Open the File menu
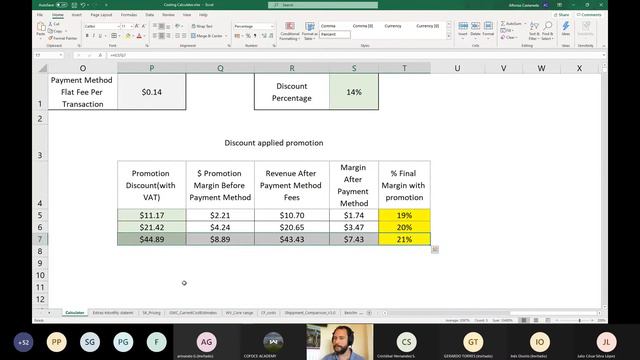Image resolution: width=640 pixels, height=360 pixels. [40, 15]
